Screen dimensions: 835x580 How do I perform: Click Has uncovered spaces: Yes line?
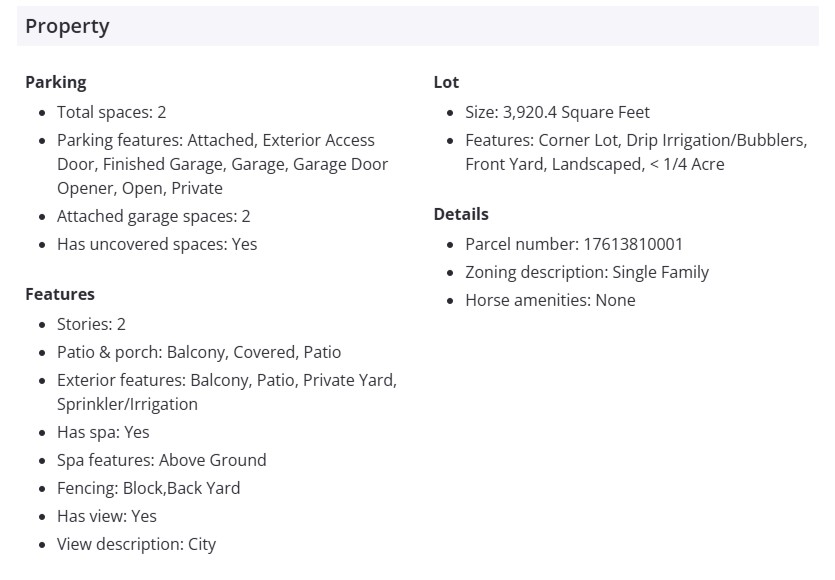click(156, 244)
